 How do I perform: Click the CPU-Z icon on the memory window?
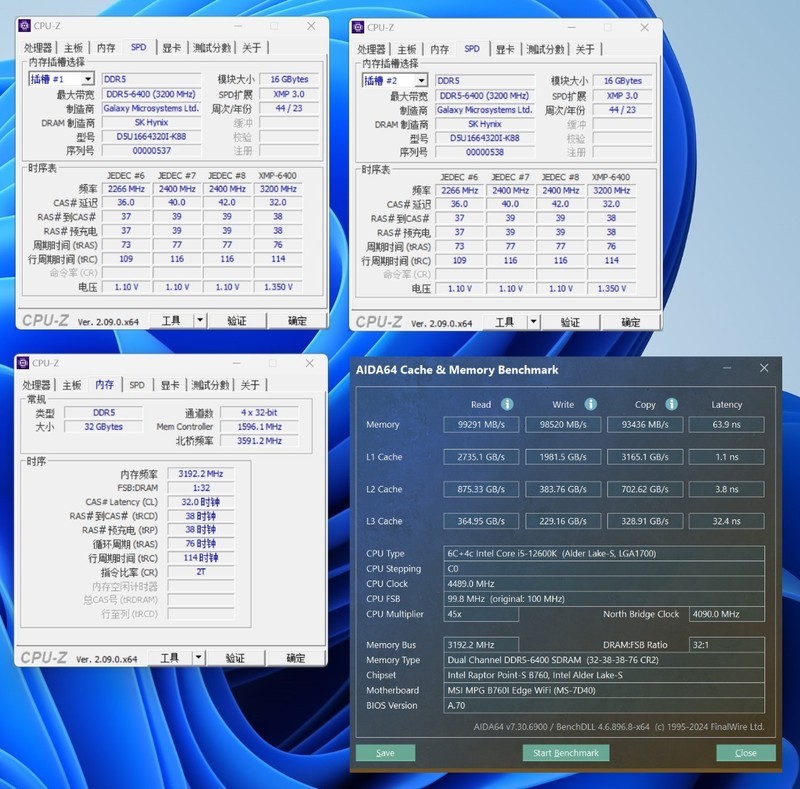click(24, 362)
